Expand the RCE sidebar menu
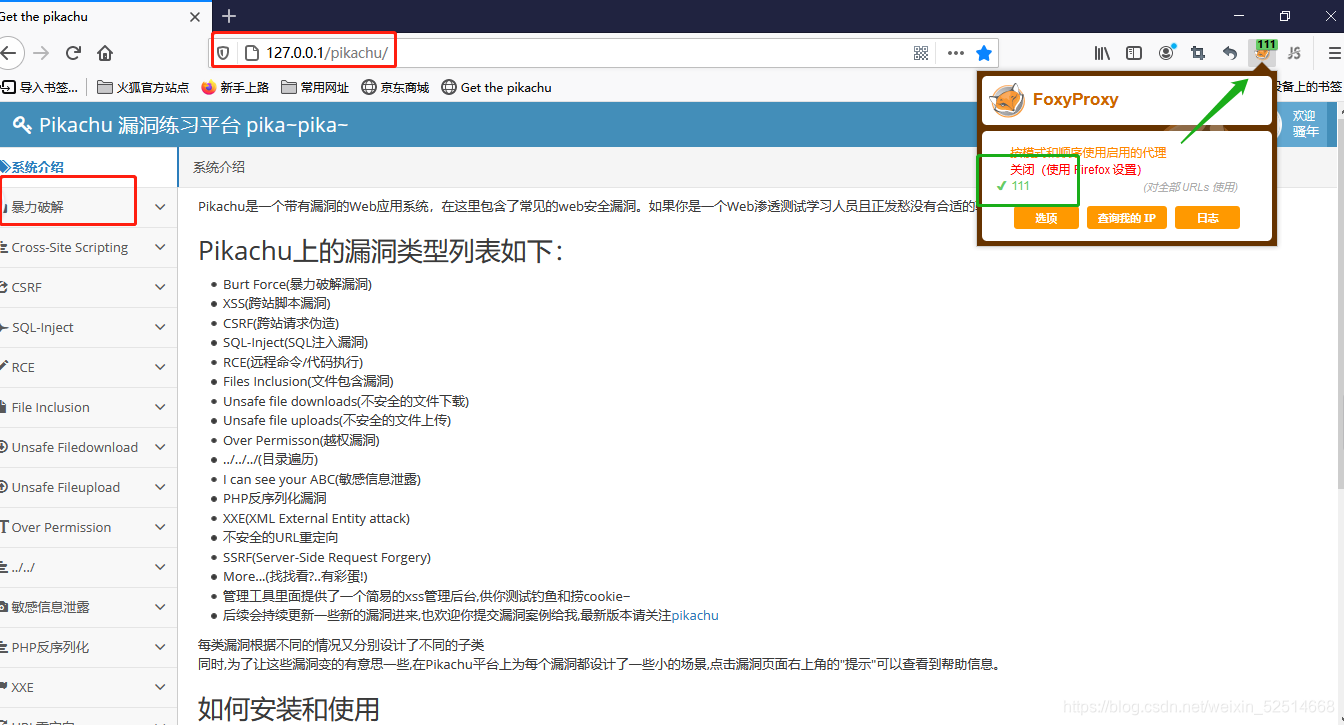The height and width of the screenshot is (725, 1344). point(88,367)
